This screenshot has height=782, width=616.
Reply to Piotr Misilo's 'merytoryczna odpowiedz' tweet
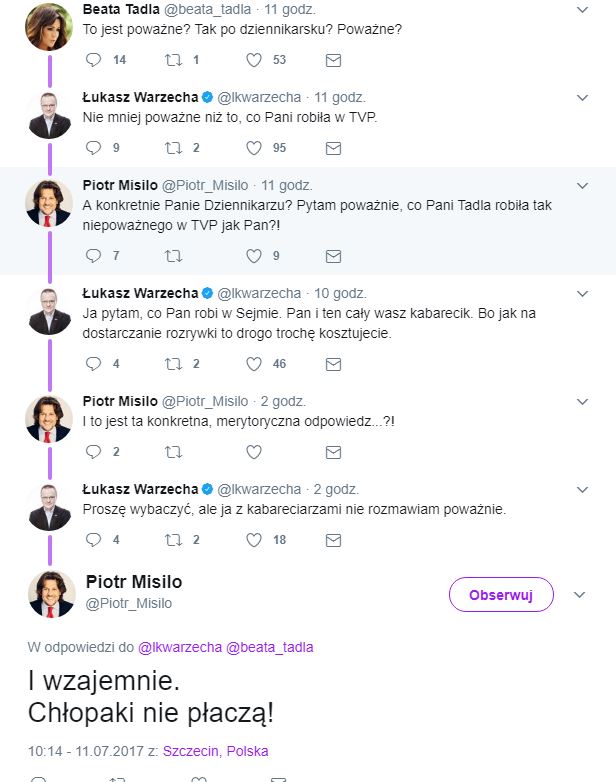pyautogui.click(x=94, y=452)
